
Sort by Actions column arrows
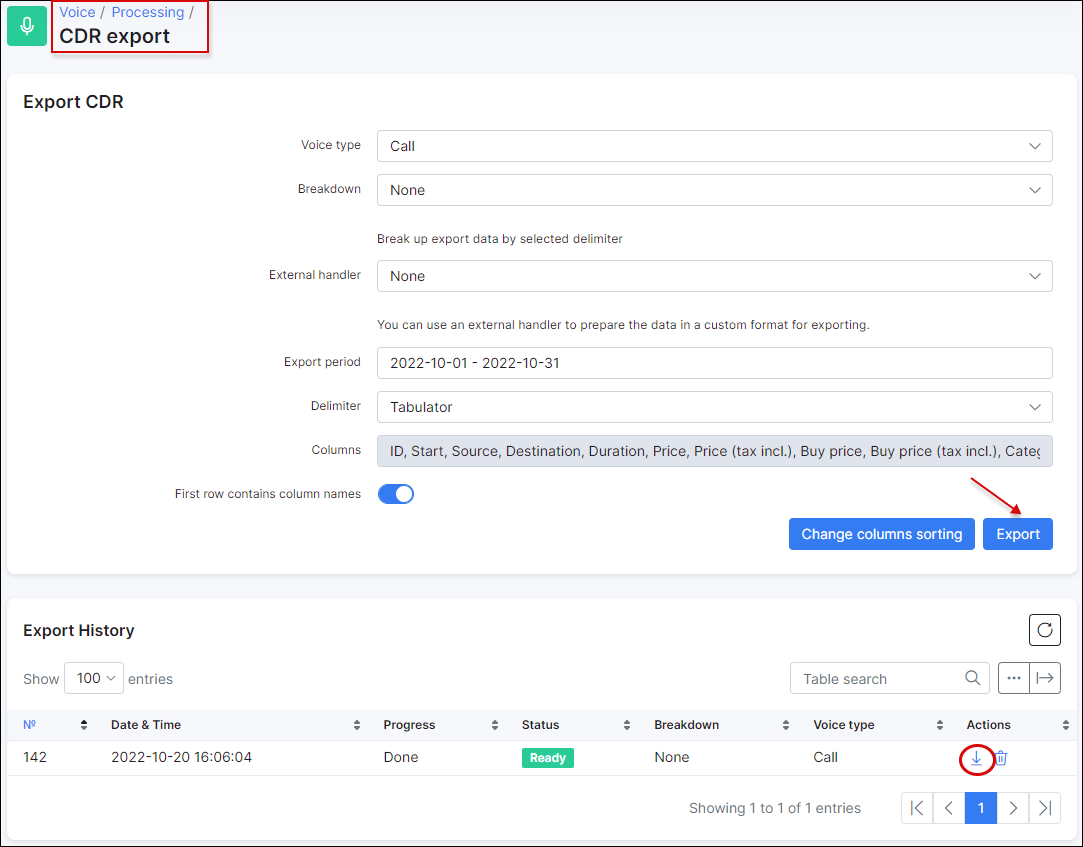tap(1066, 725)
